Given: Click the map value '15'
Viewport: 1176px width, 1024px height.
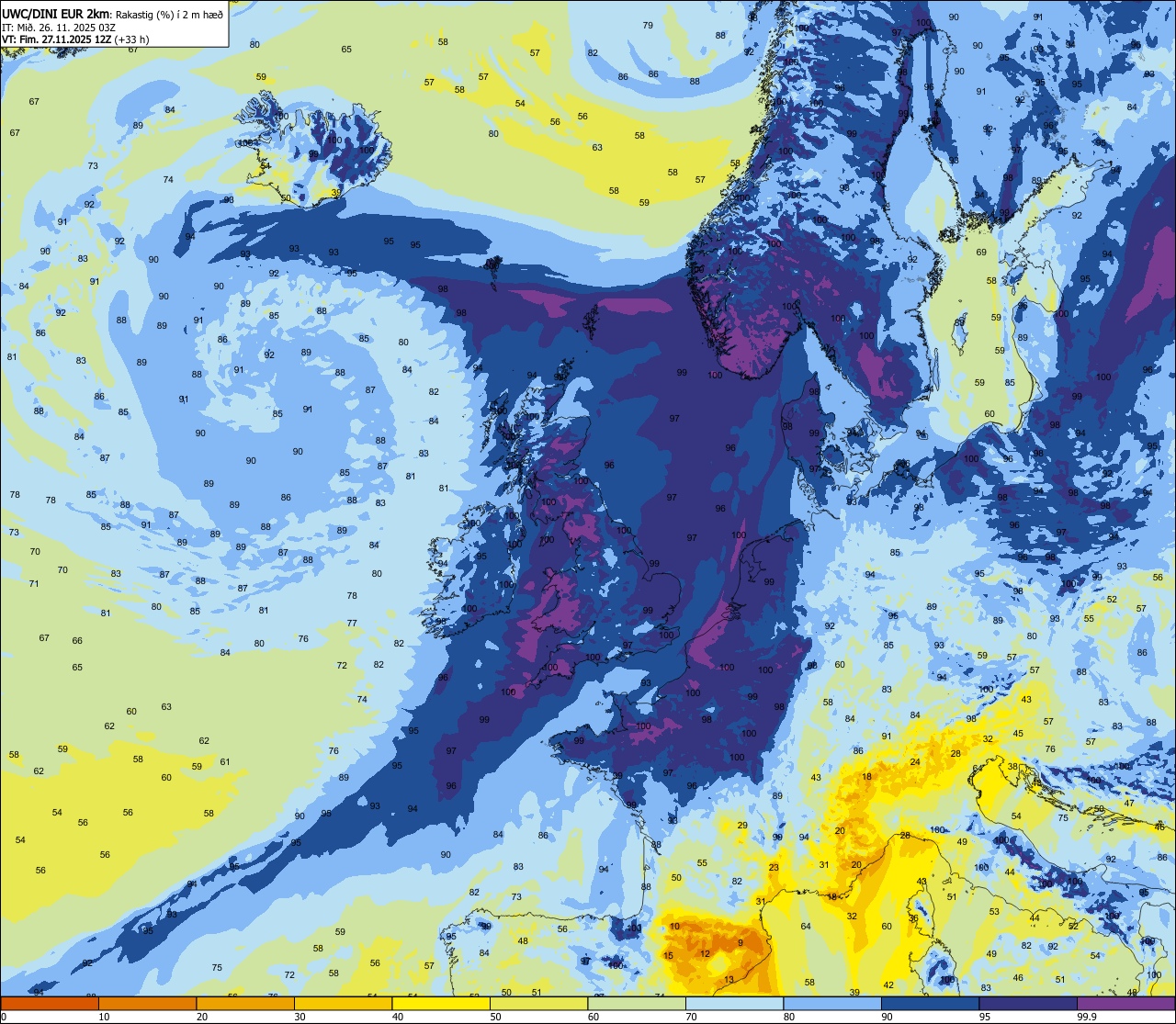Looking at the screenshot, I should click(668, 956).
